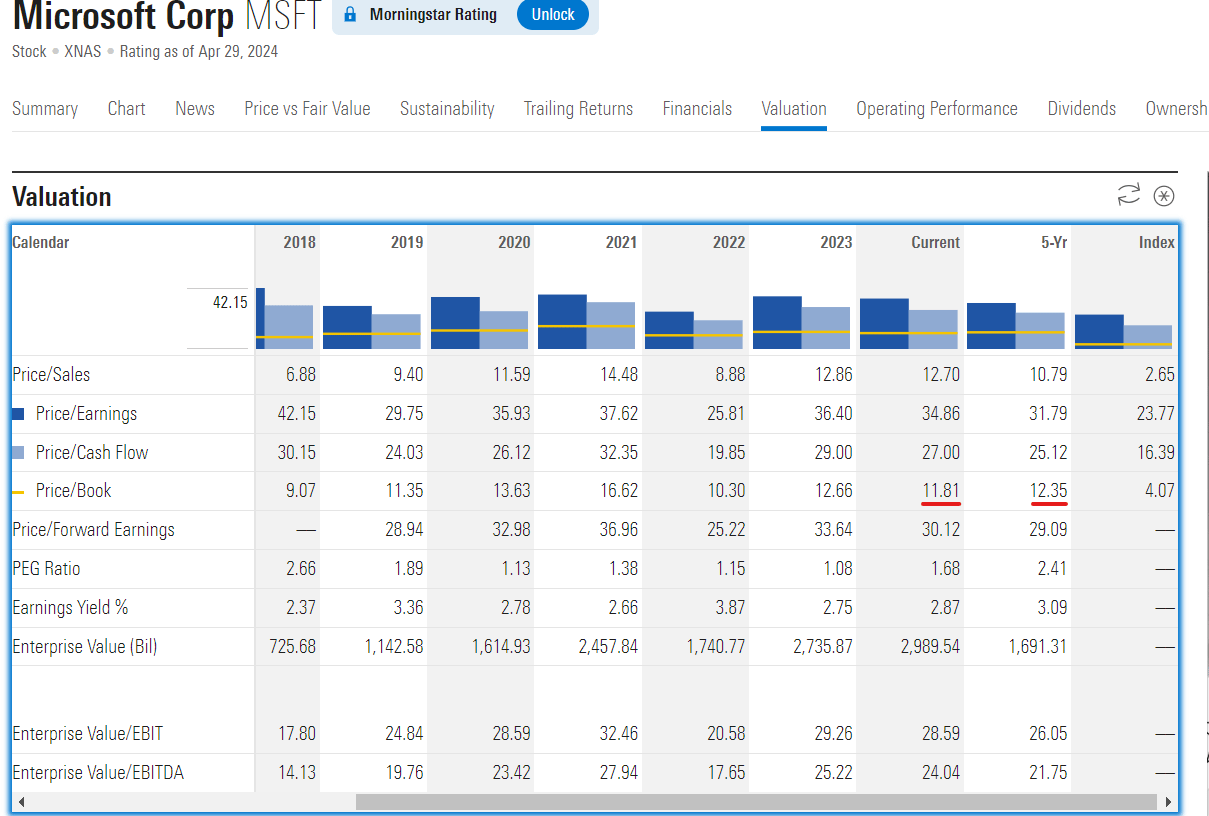The width and height of the screenshot is (1209, 816).
Task: Click the Price/Sales row label
Action: [x=51, y=375]
